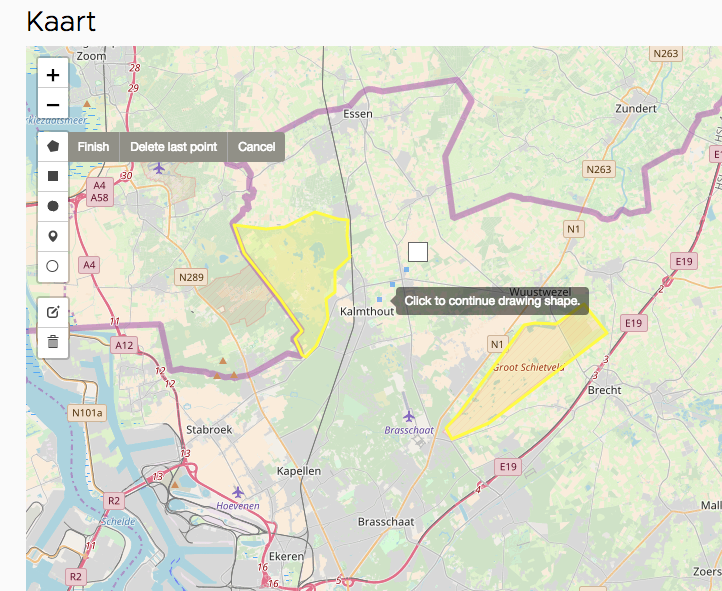Select the draw polygon tool

53,146
